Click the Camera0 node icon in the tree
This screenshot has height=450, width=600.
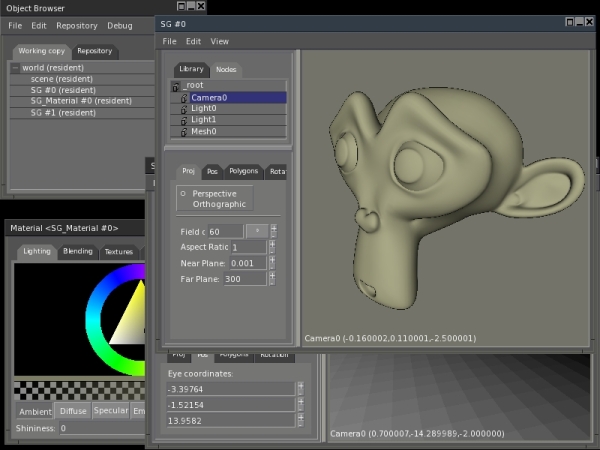tap(184, 98)
